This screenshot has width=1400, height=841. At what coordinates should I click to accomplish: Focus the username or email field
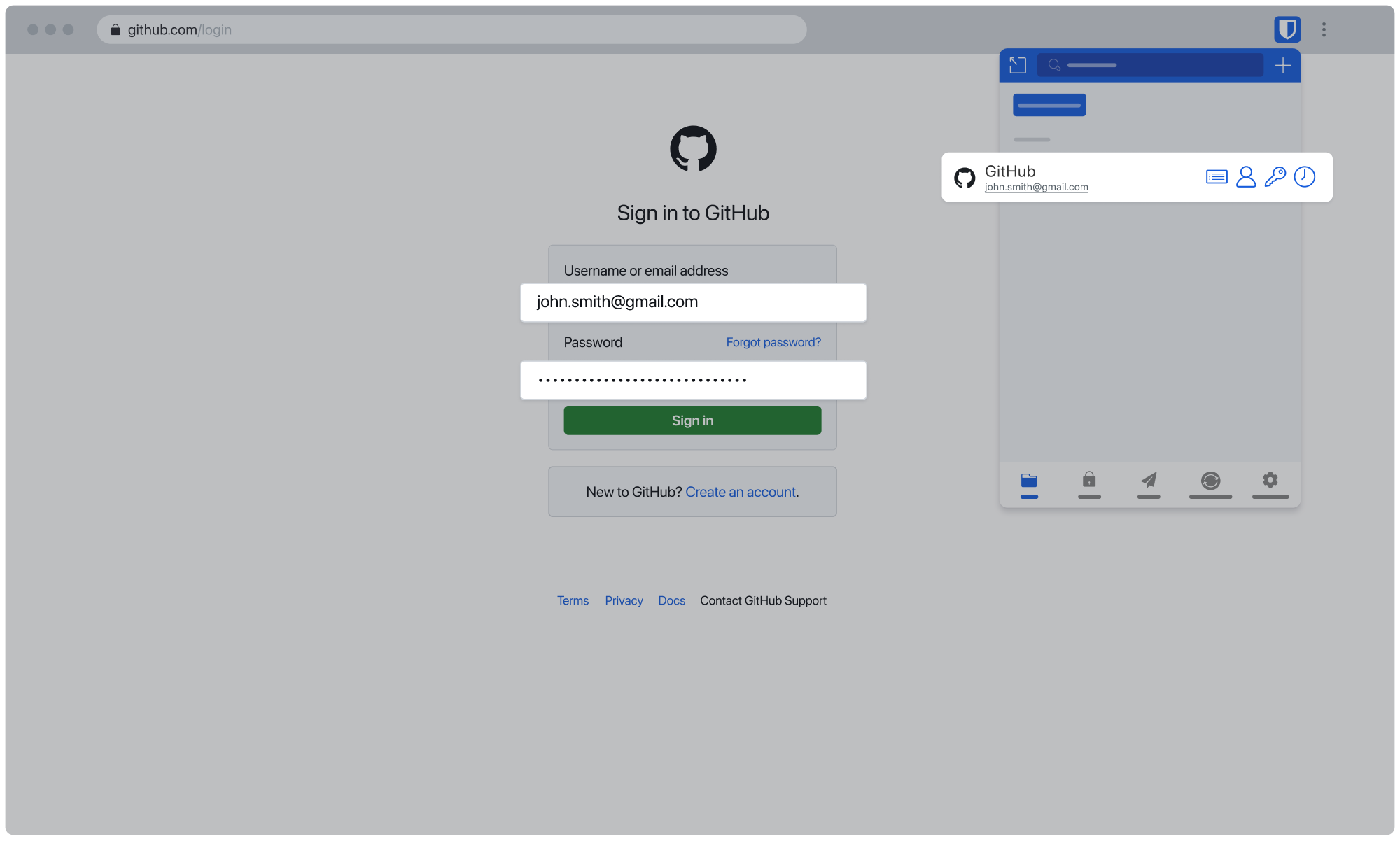pos(693,302)
